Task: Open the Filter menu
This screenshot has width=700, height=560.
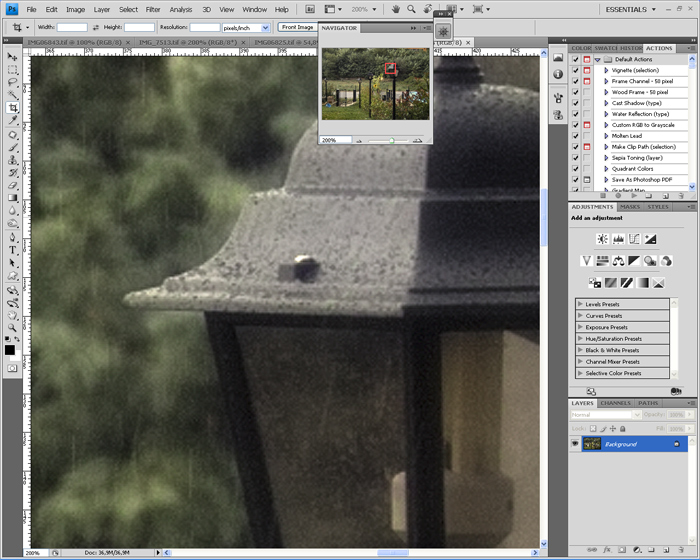Action: (153, 9)
